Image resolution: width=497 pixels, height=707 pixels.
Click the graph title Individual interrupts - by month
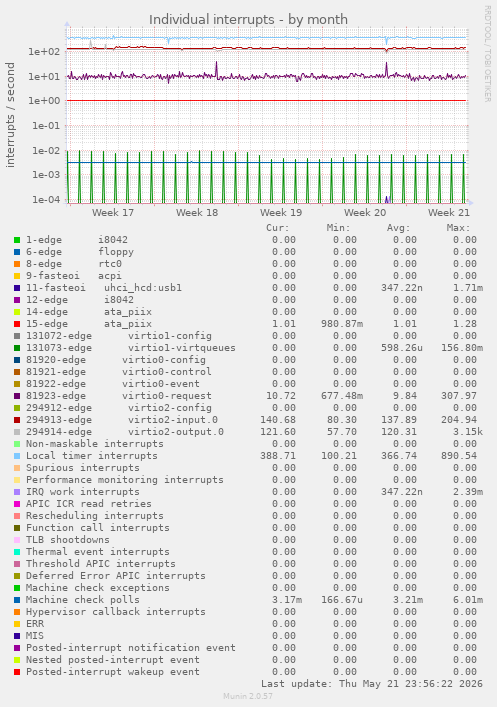tap(248, 19)
